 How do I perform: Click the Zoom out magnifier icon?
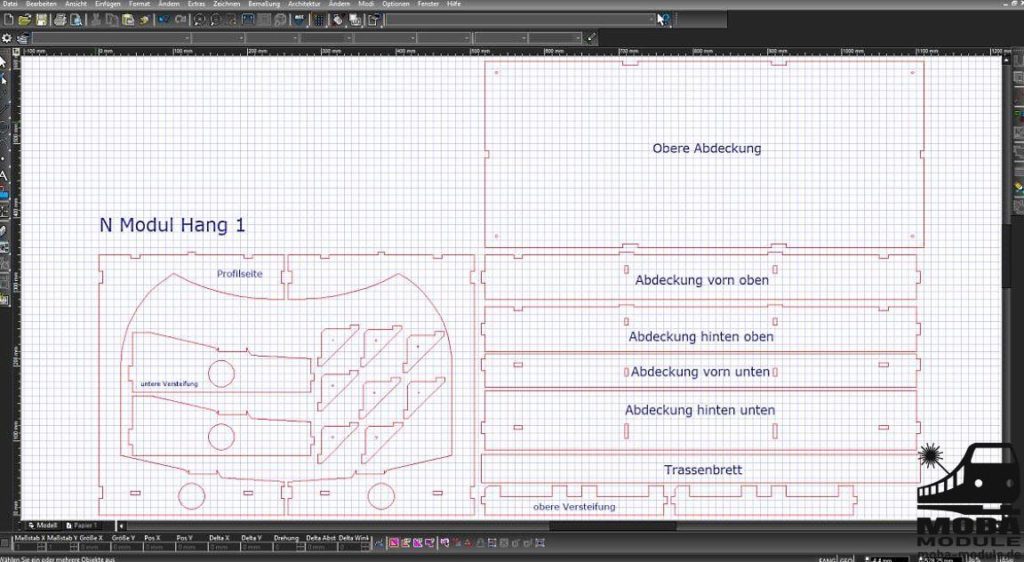click(215, 20)
